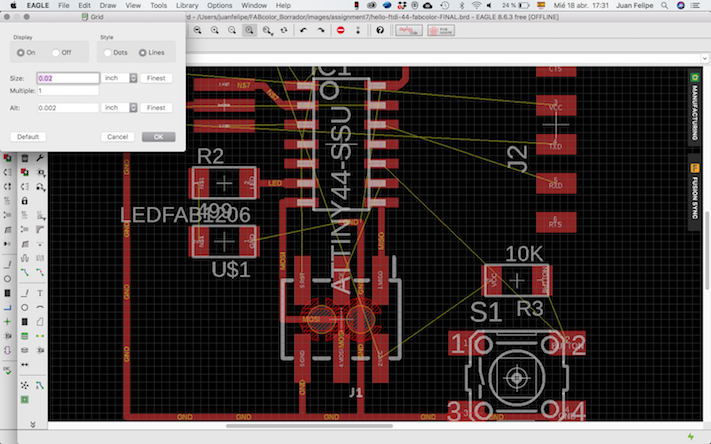Select the Off display radio button
The image size is (711, 444).
point(57,52)
